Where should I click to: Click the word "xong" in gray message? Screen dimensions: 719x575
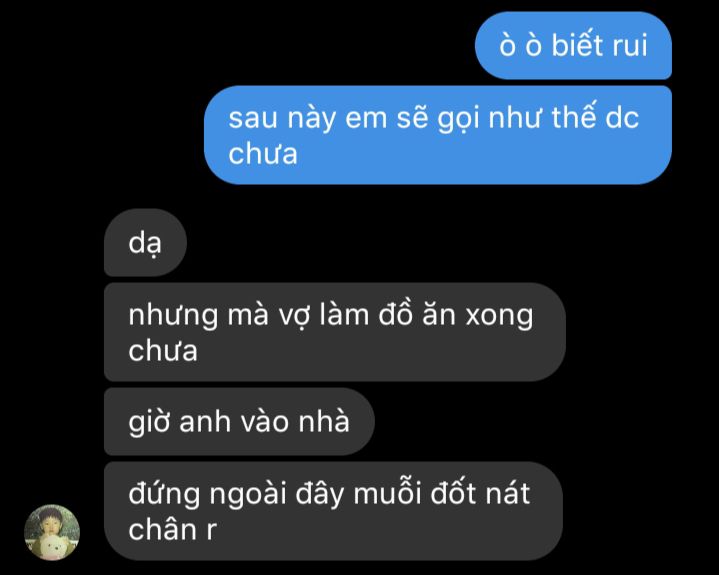(x=499, y=317)
